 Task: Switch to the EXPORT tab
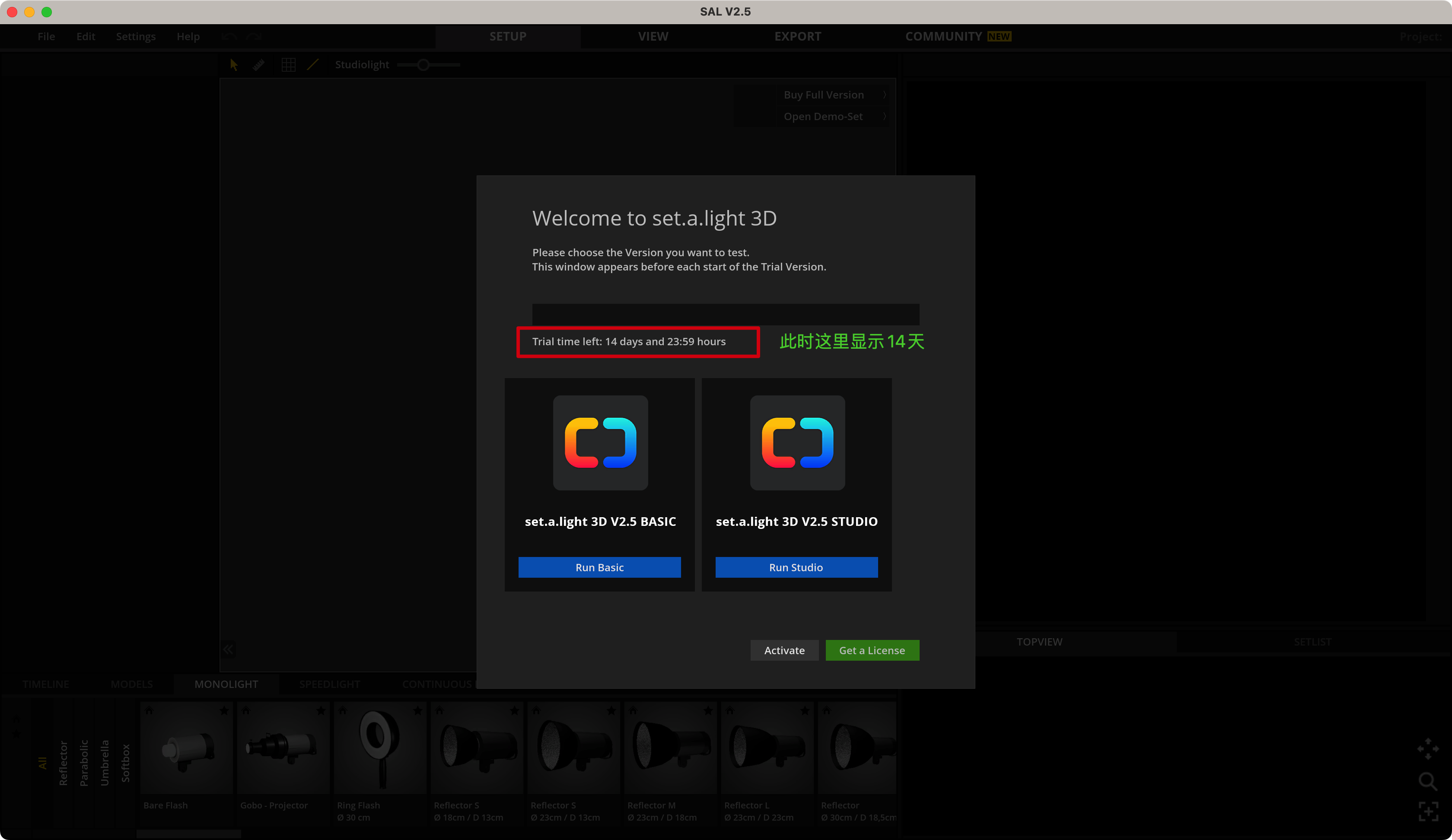pyautogui.click(x=797, y=37)
